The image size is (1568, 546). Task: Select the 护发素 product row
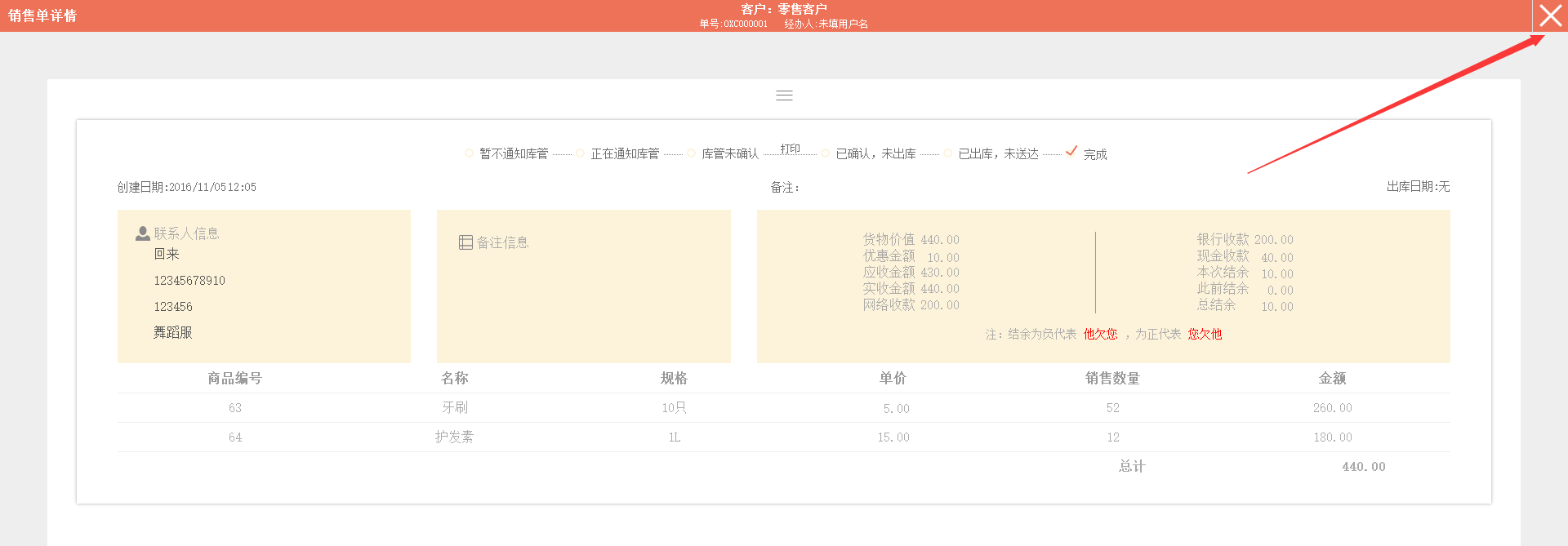pos(454,437)
